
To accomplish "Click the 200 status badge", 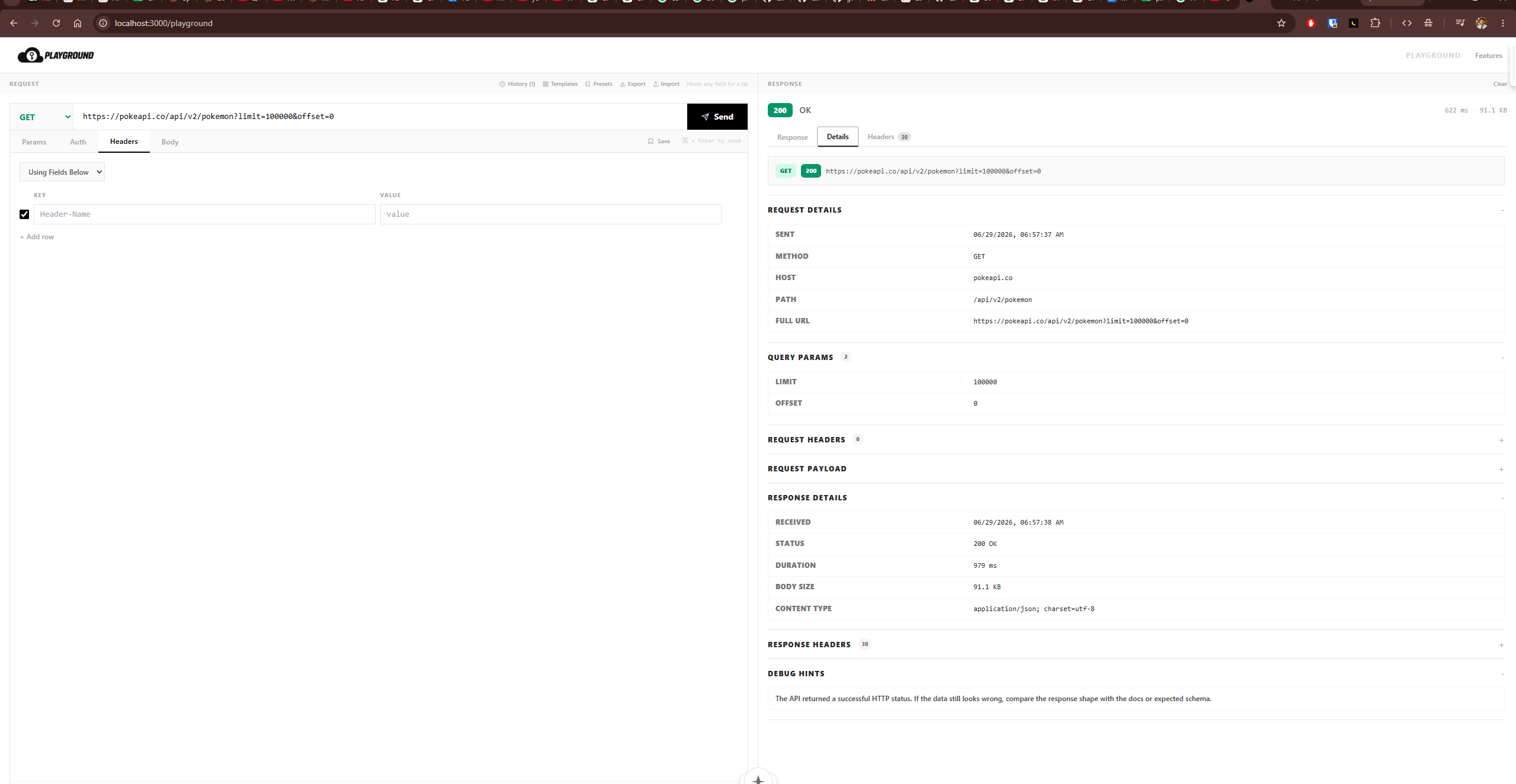I will tap(780, 110).
